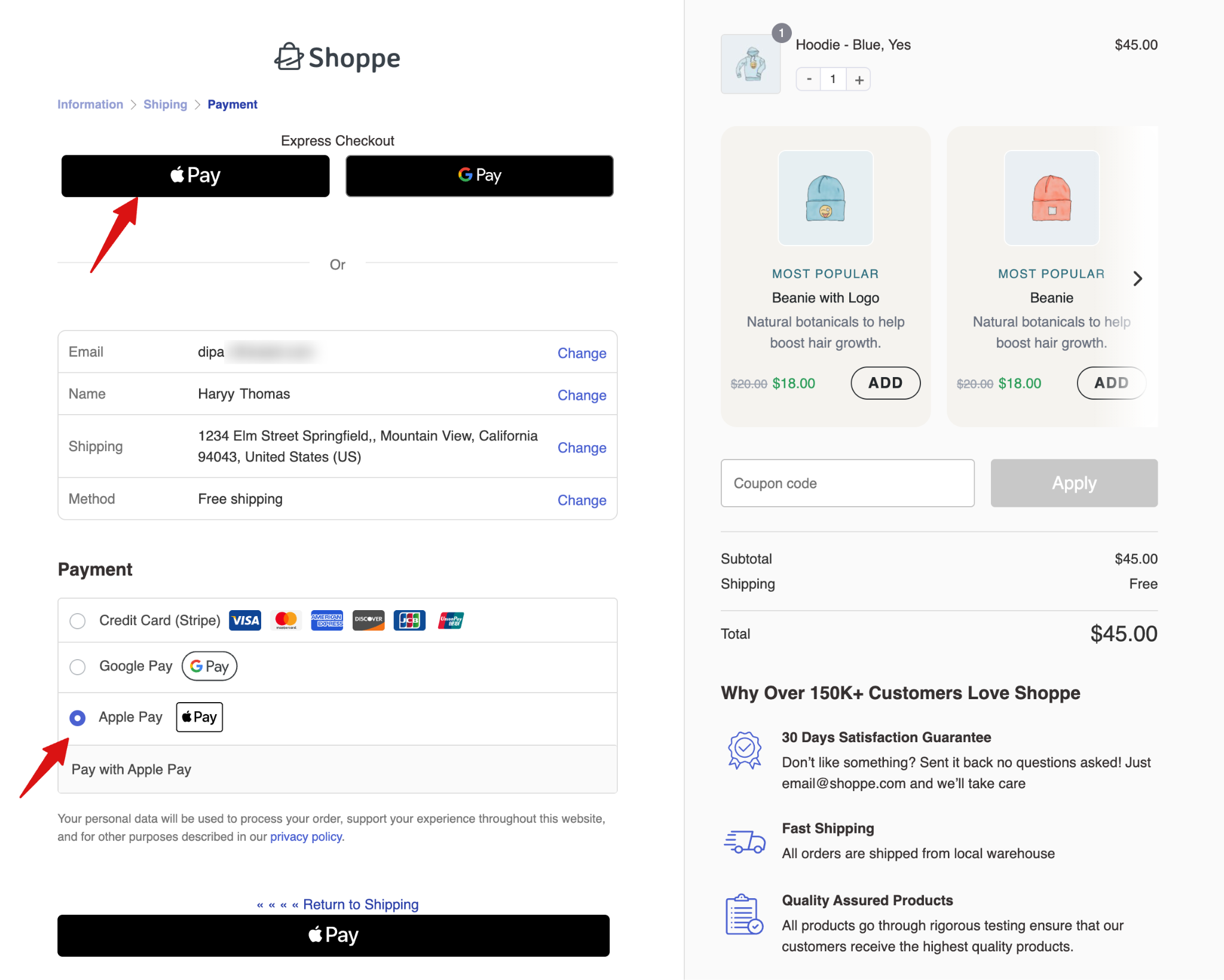Image resolution: width=1224 pixels, height=980 pixels.
Task: Open the Beanie with Logo product image
Action: (825, 198)
